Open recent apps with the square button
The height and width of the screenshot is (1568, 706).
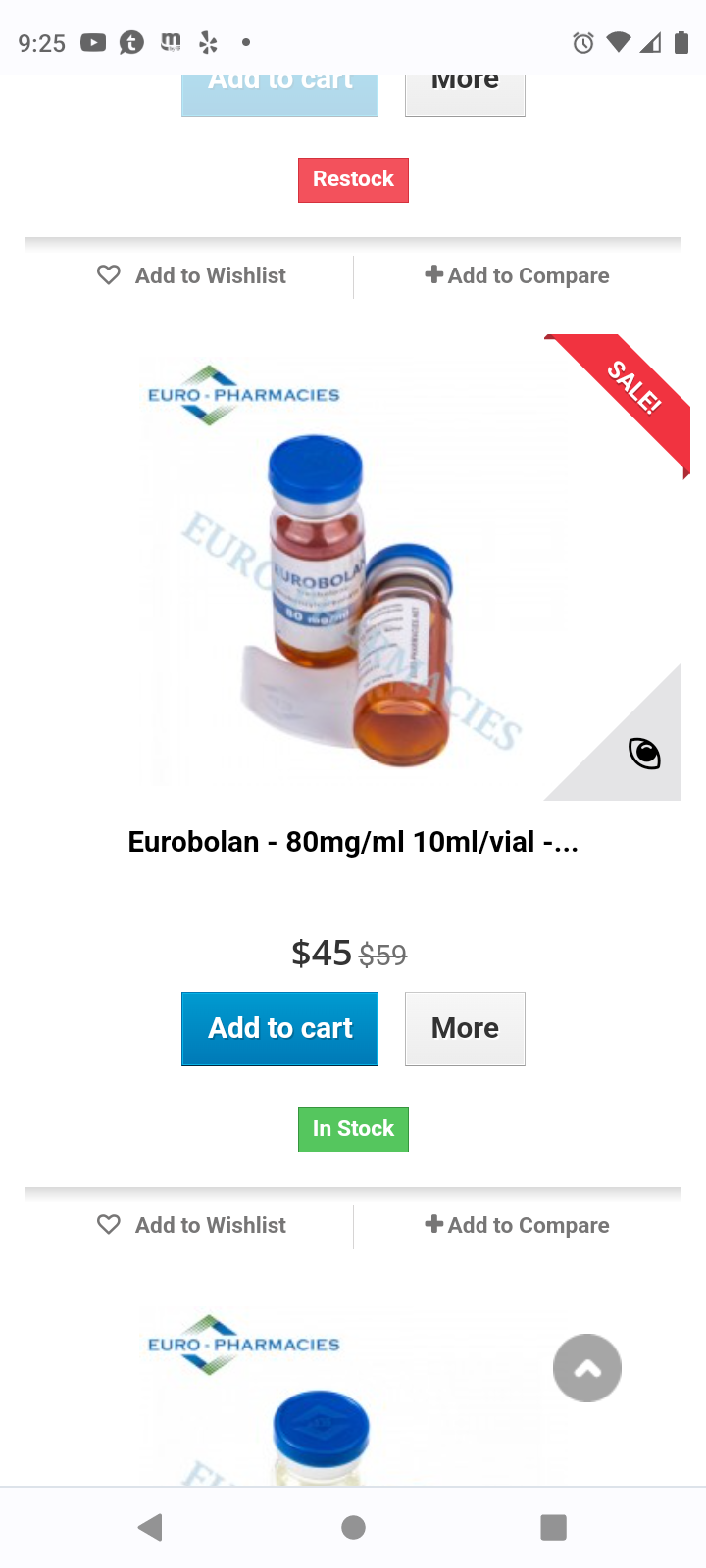pyautogui.click(x=554, y=1527)
